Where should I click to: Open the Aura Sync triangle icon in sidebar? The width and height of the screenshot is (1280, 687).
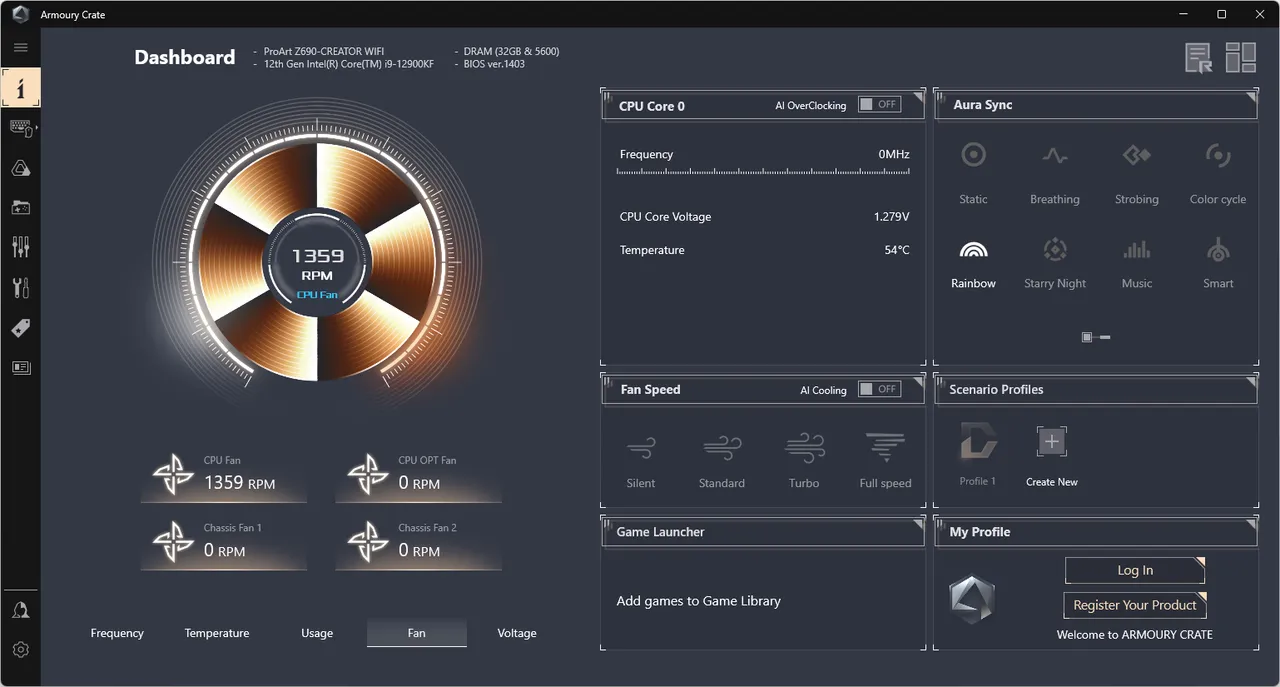coord(20,168)
